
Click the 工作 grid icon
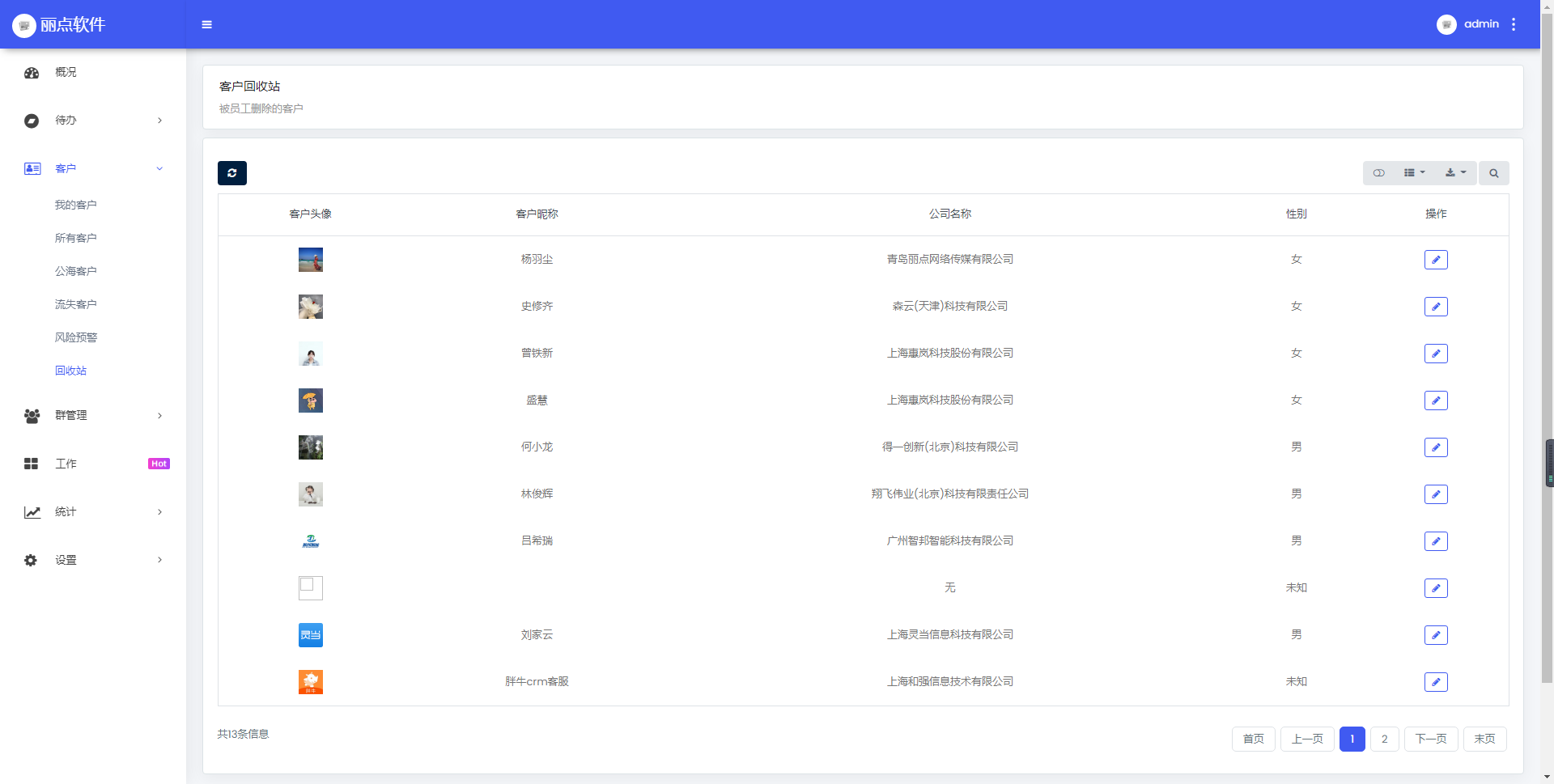(x=32, y=464)
